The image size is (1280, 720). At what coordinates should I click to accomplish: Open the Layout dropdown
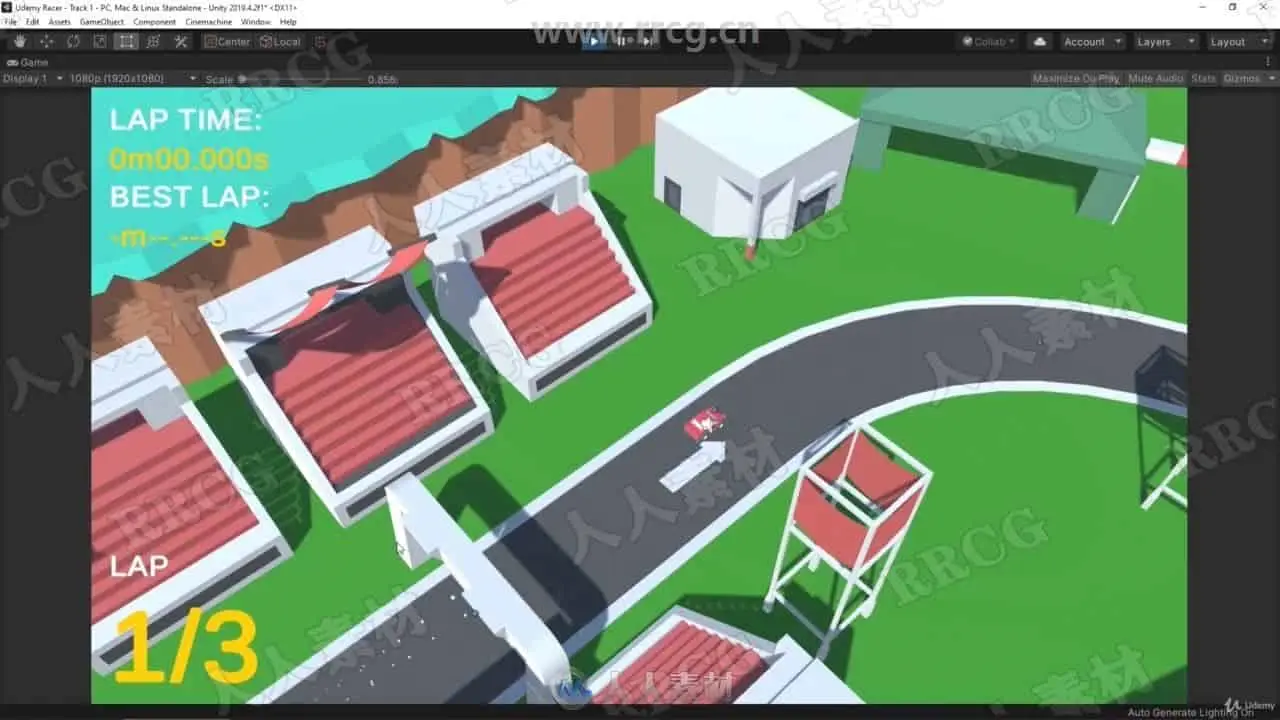click(x=1238, y=42)
